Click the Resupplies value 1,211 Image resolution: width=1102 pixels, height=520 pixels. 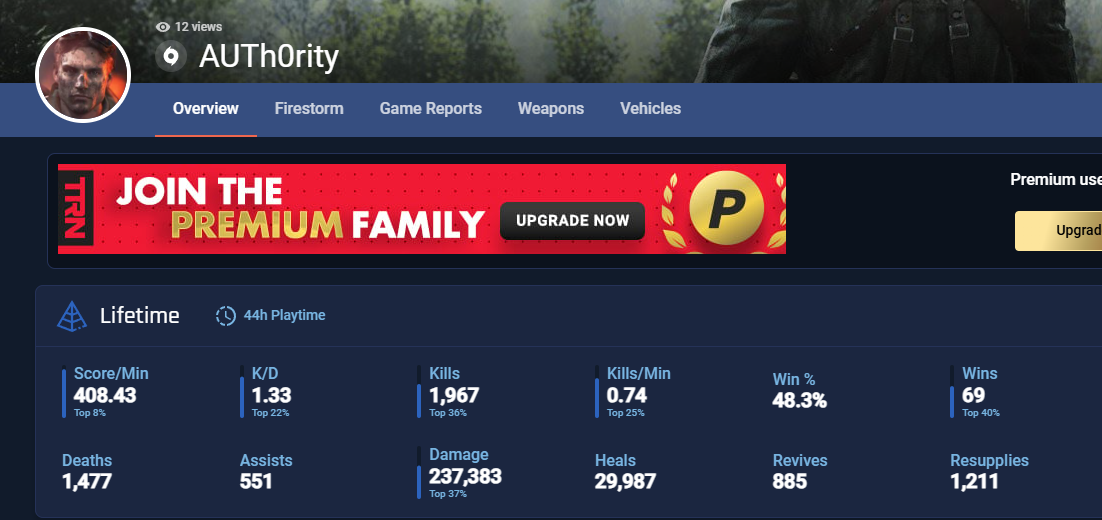(x=974, y=481)
